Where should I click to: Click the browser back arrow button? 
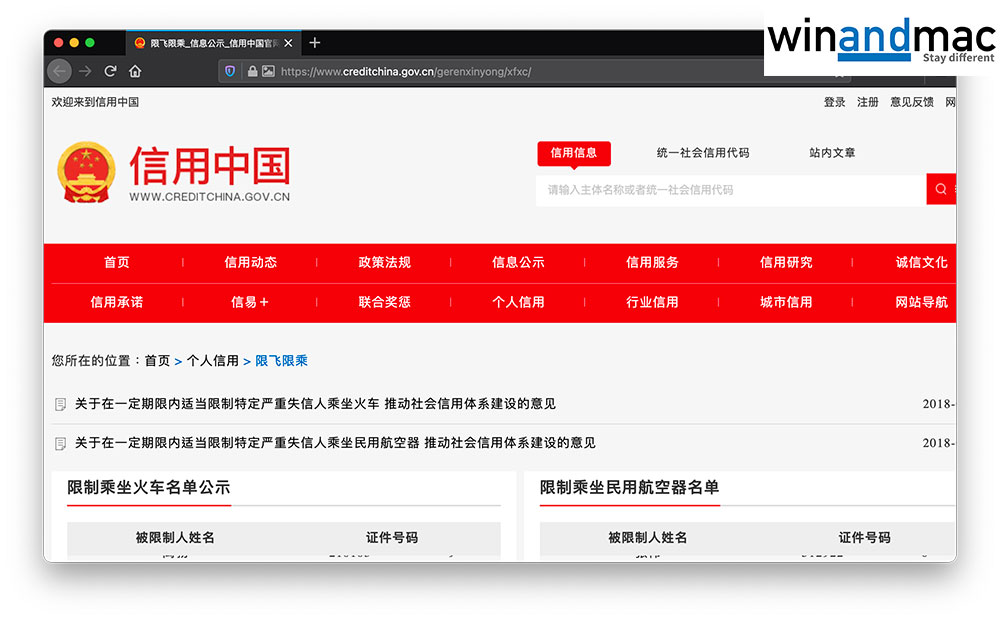60,71
